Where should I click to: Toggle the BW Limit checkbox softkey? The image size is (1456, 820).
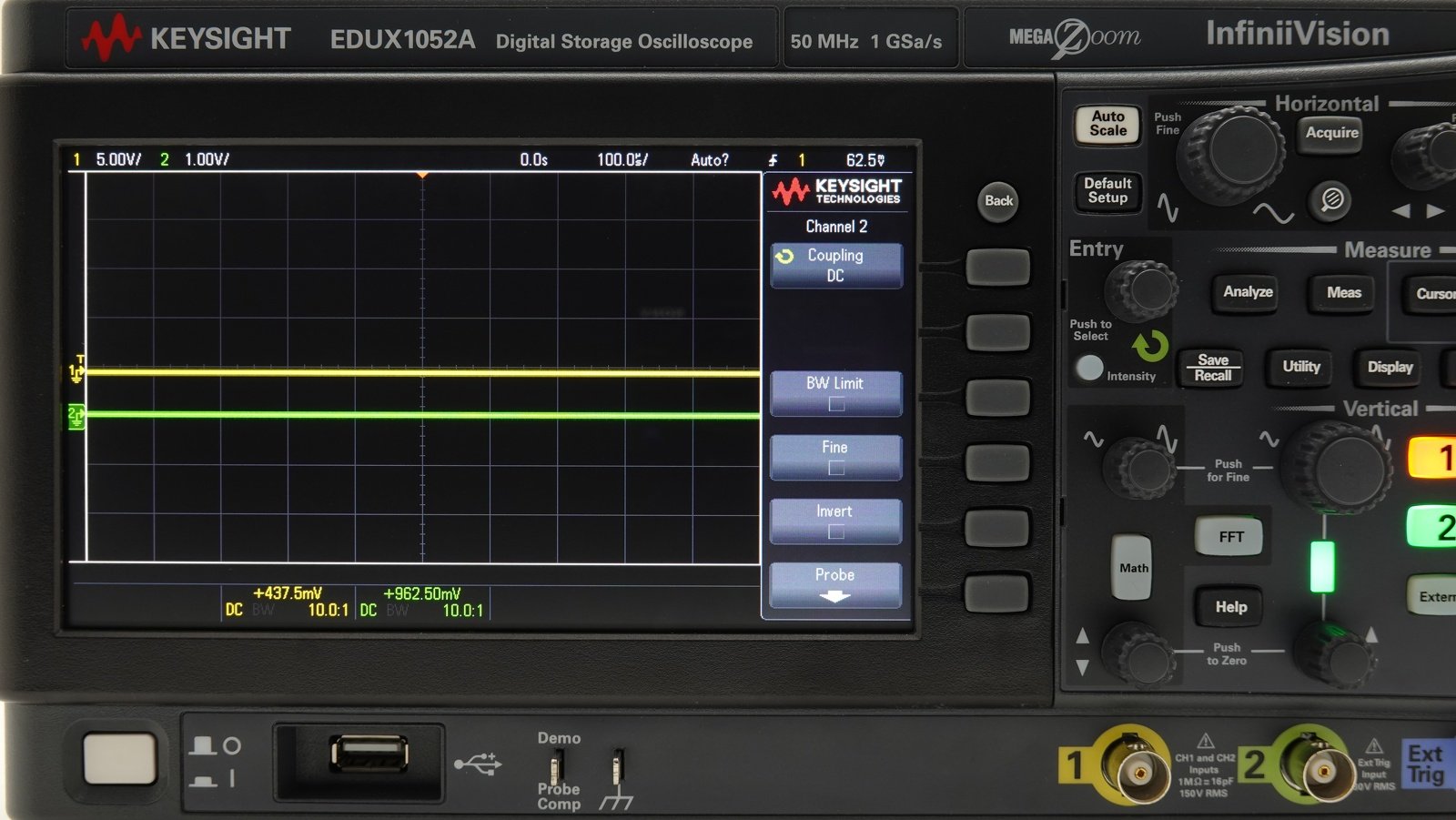coord(835,393)
